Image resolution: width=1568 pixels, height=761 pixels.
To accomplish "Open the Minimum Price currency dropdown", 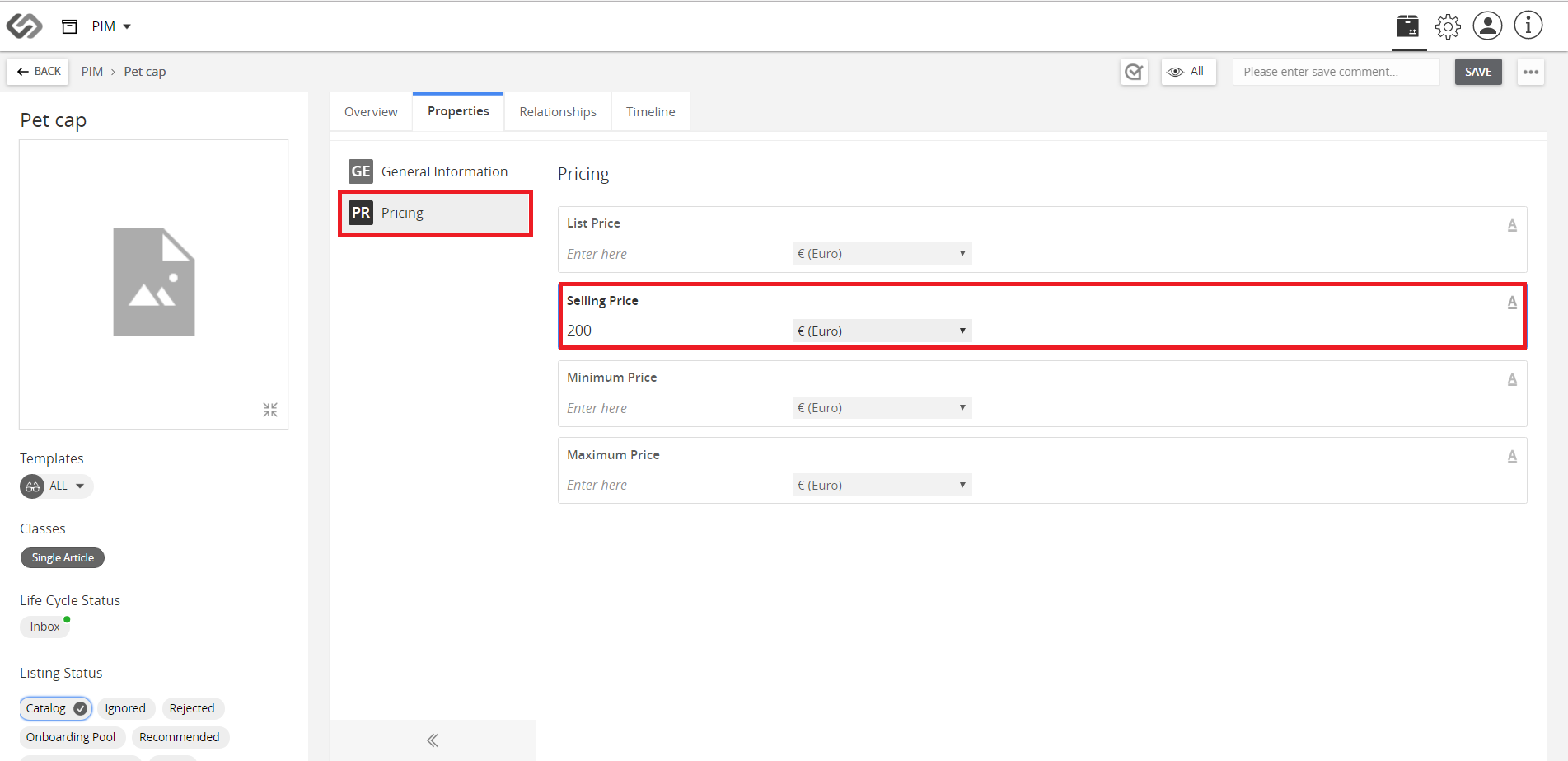I will pos(882,408).
